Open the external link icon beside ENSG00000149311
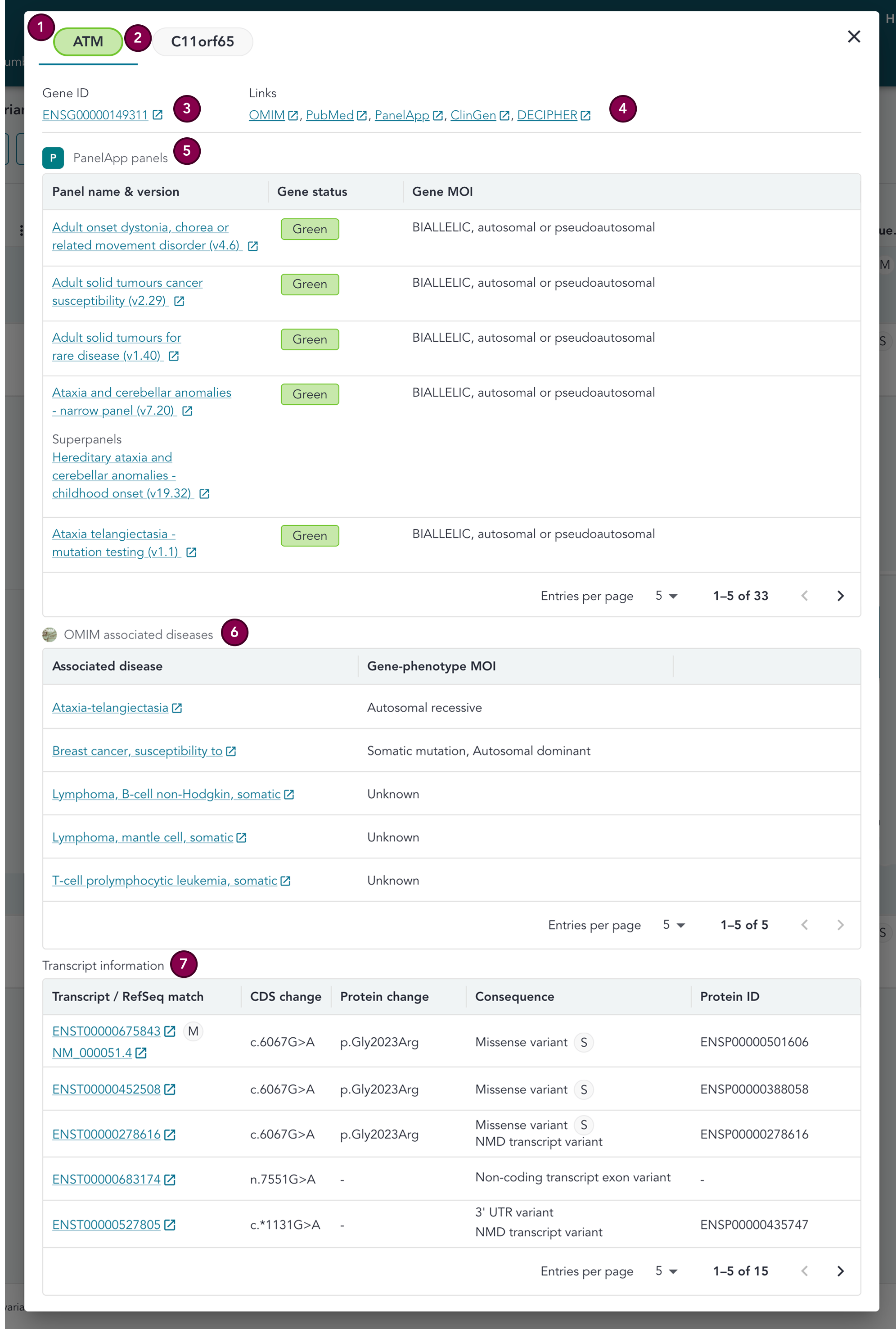The width and height of the screenshot is (896, 1329). tap(158, 115)
